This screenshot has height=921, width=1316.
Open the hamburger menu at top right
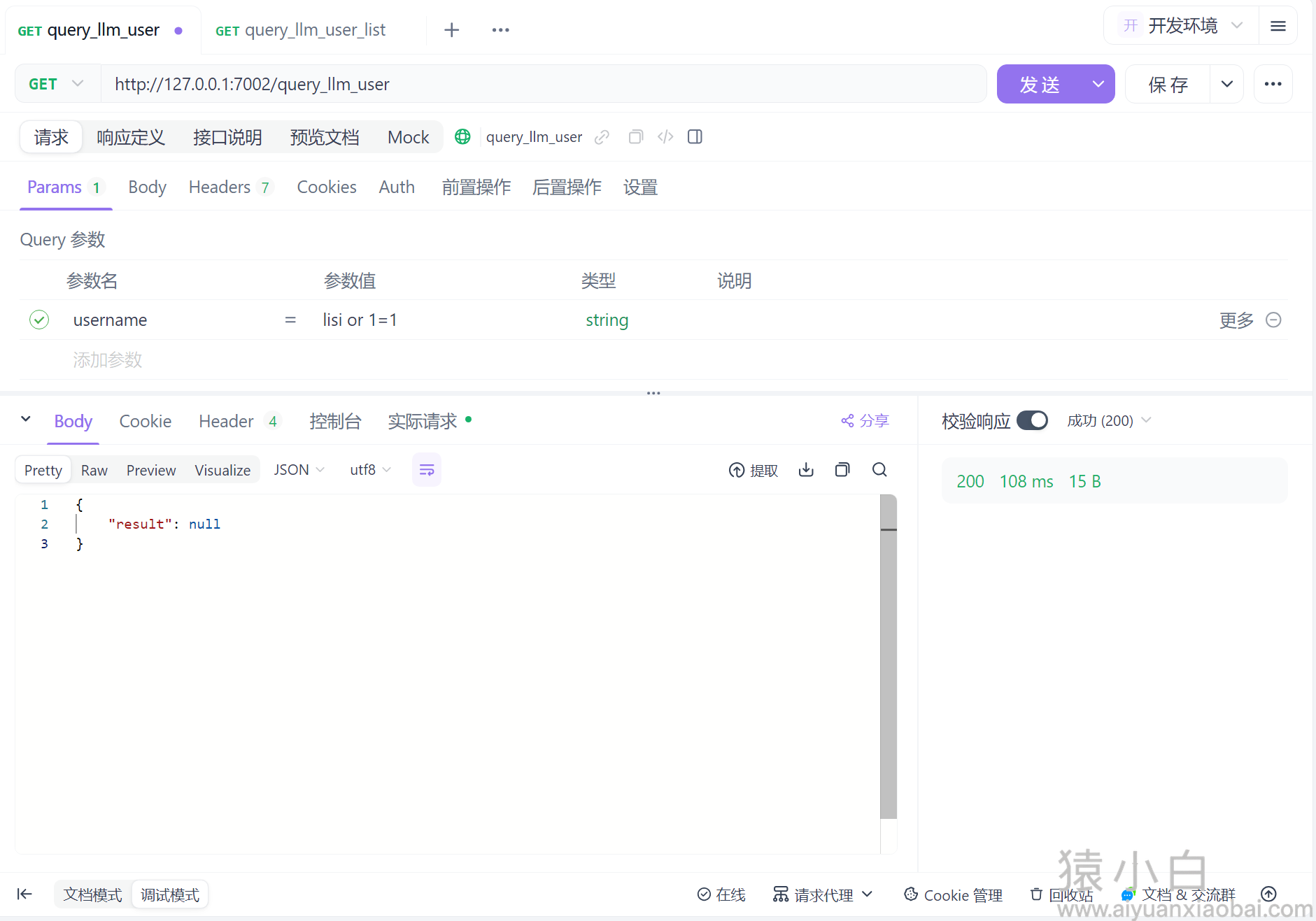pyautogui.click(x=1278, y=27)
